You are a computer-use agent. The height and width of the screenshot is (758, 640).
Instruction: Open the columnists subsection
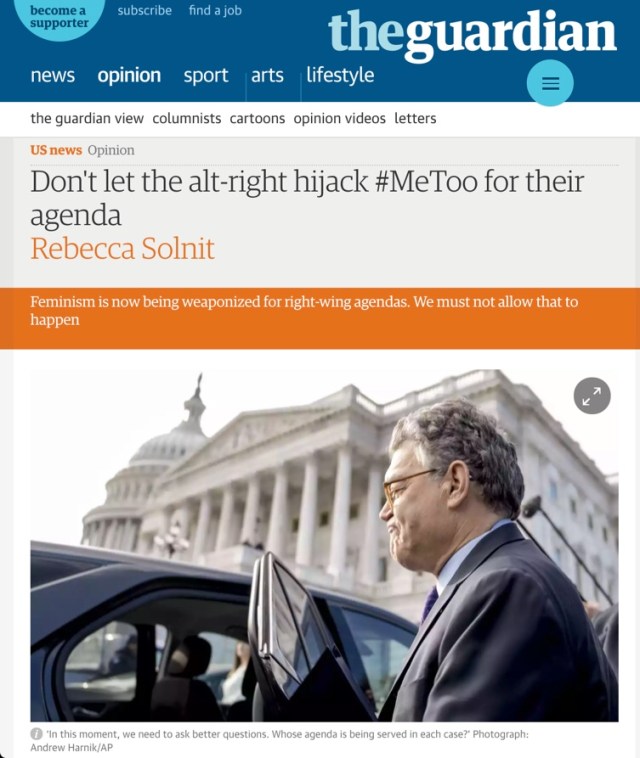click(187, 118)
